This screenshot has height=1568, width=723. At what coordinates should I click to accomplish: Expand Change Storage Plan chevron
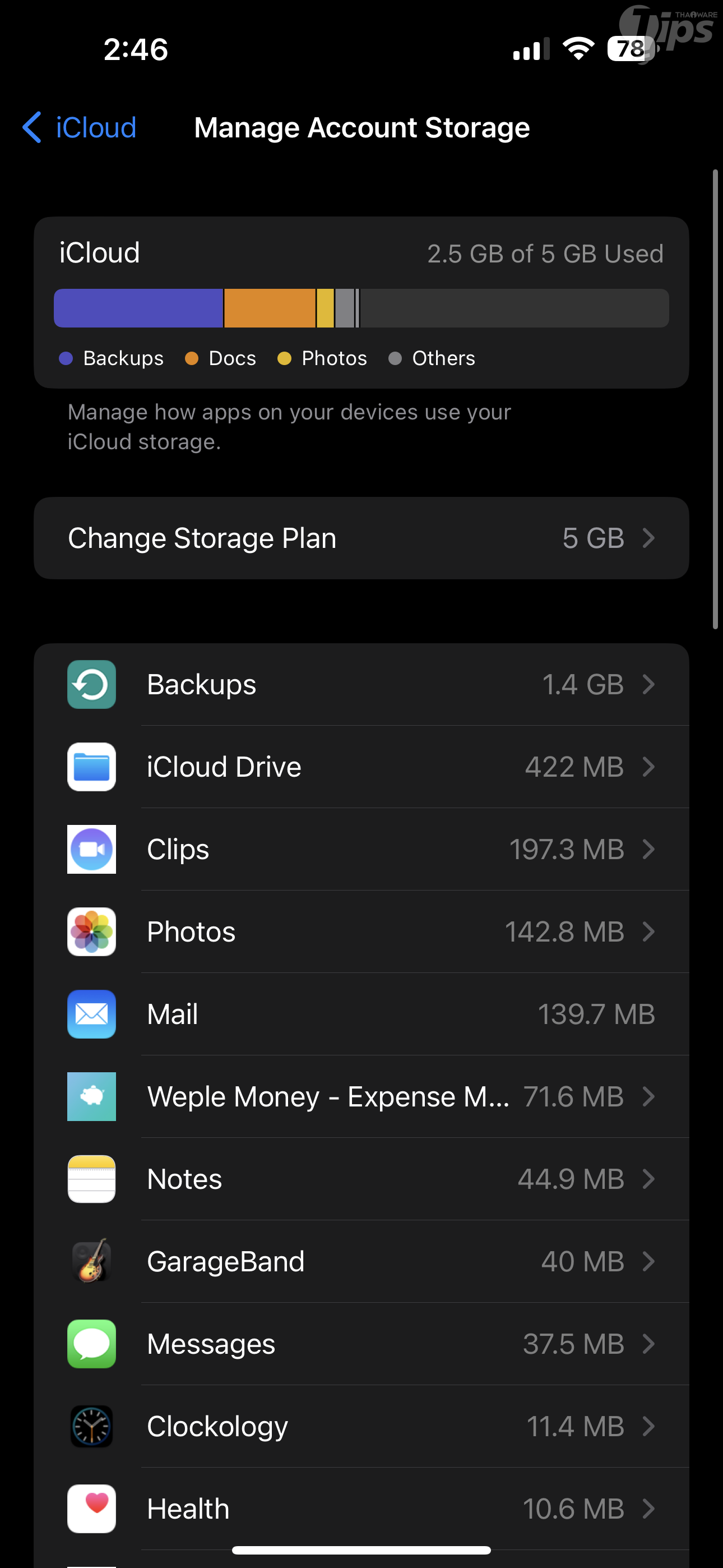point(649,538)
